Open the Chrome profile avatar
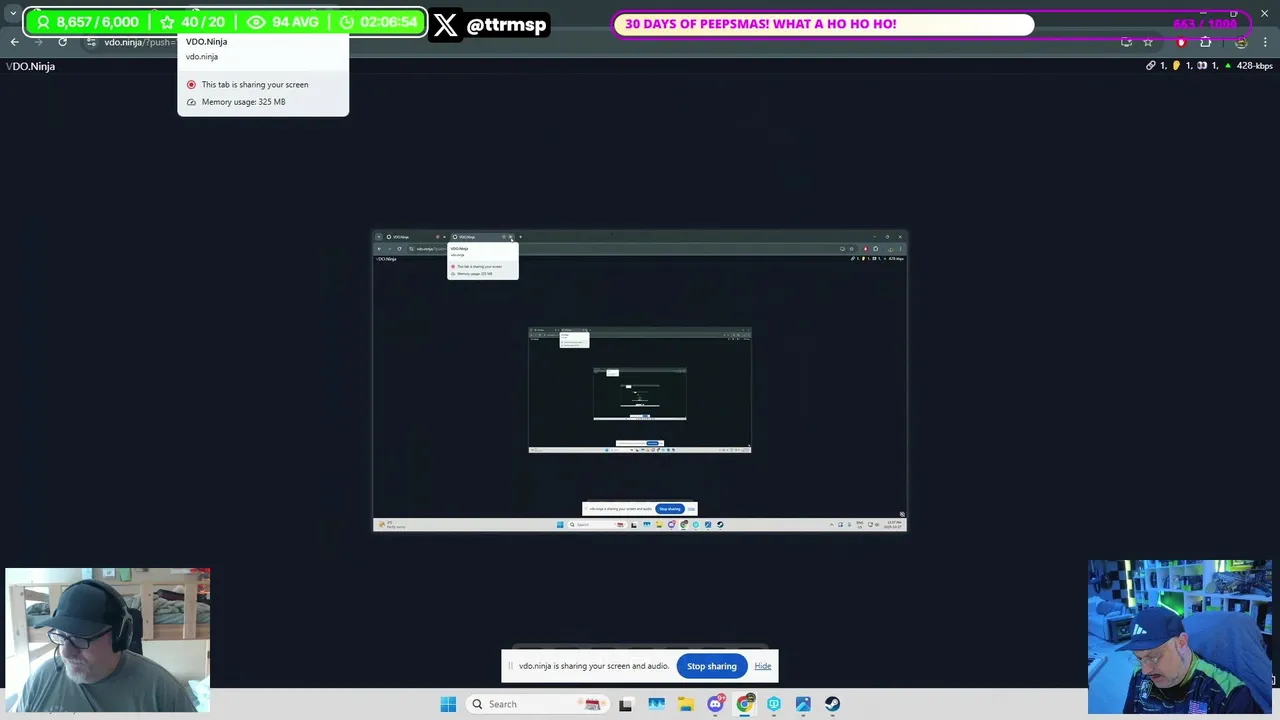 tap(1241, 42)
